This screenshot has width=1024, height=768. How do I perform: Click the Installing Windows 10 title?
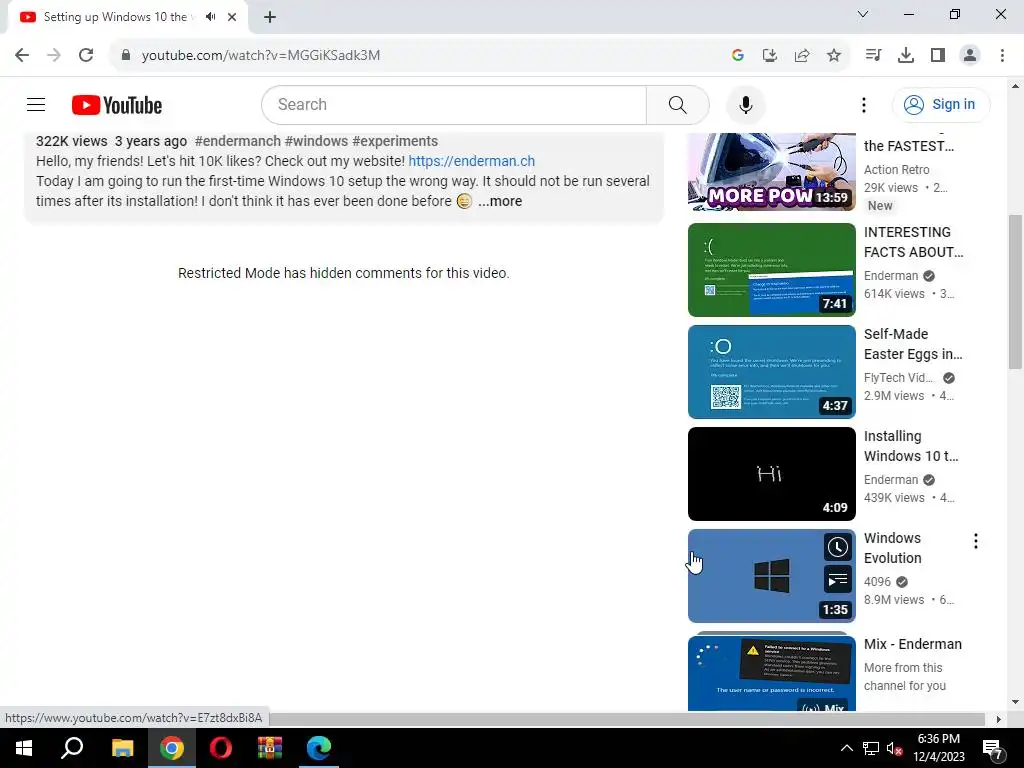point(911,445)
